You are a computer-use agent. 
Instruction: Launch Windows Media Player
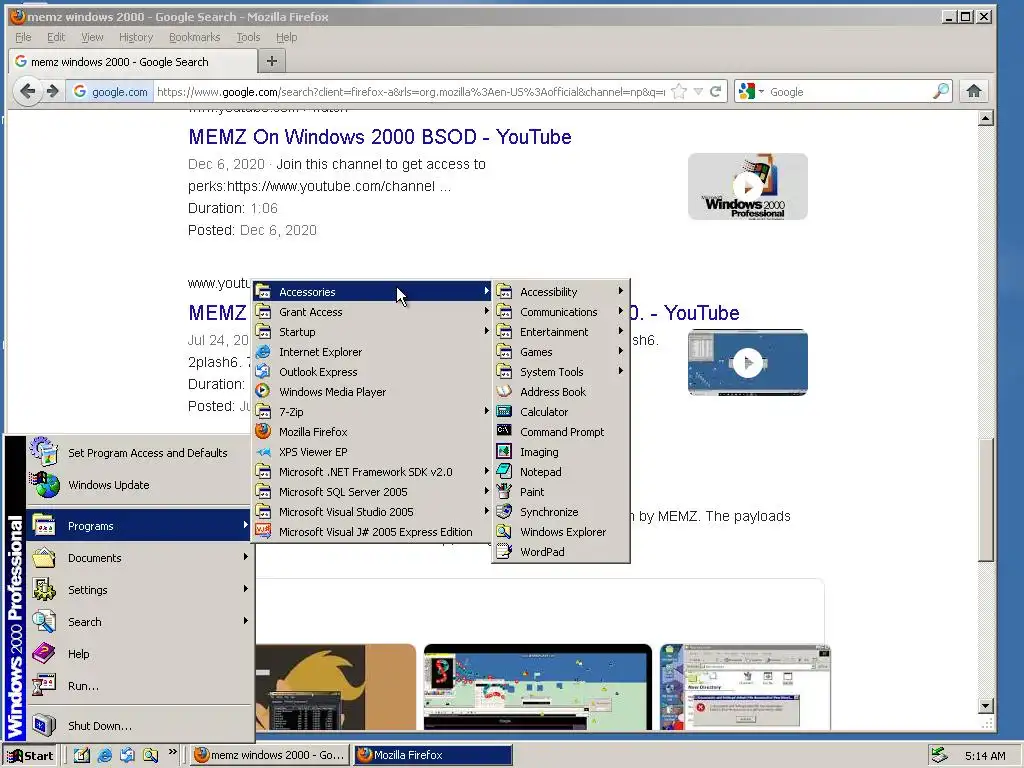pyautogui.click(x=372, y=392)
